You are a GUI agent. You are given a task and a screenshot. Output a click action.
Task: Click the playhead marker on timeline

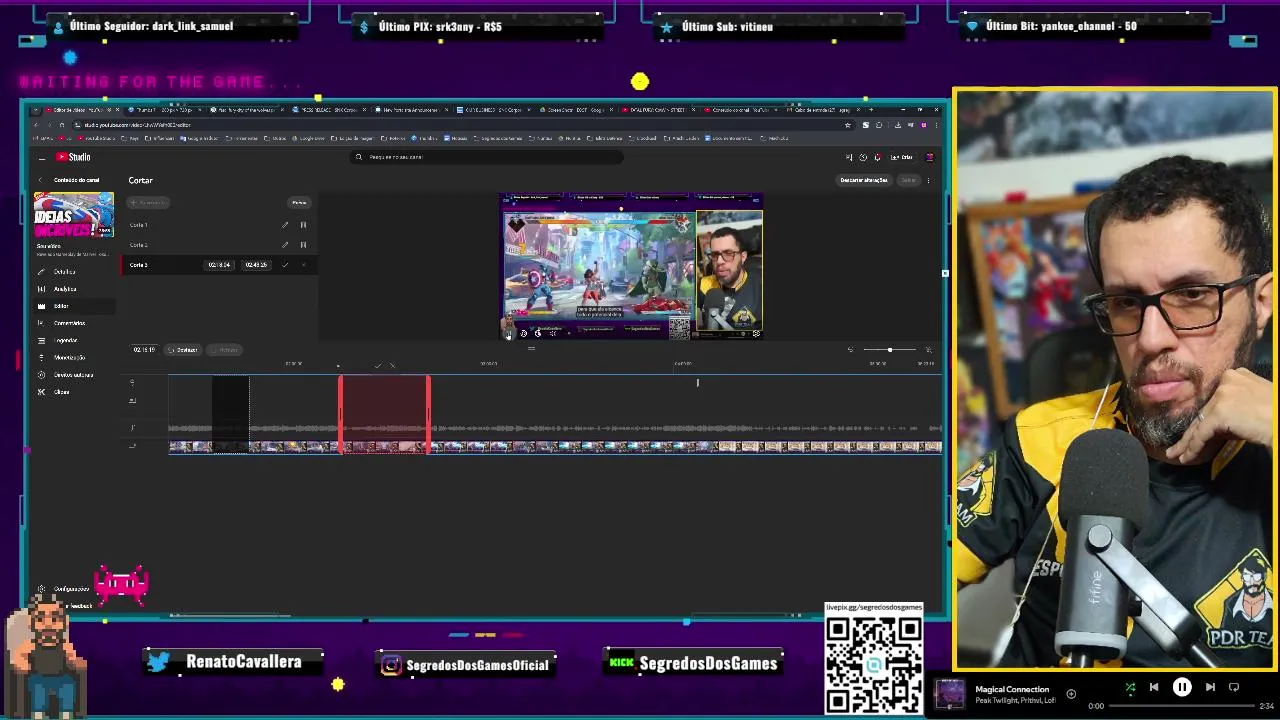338,366
